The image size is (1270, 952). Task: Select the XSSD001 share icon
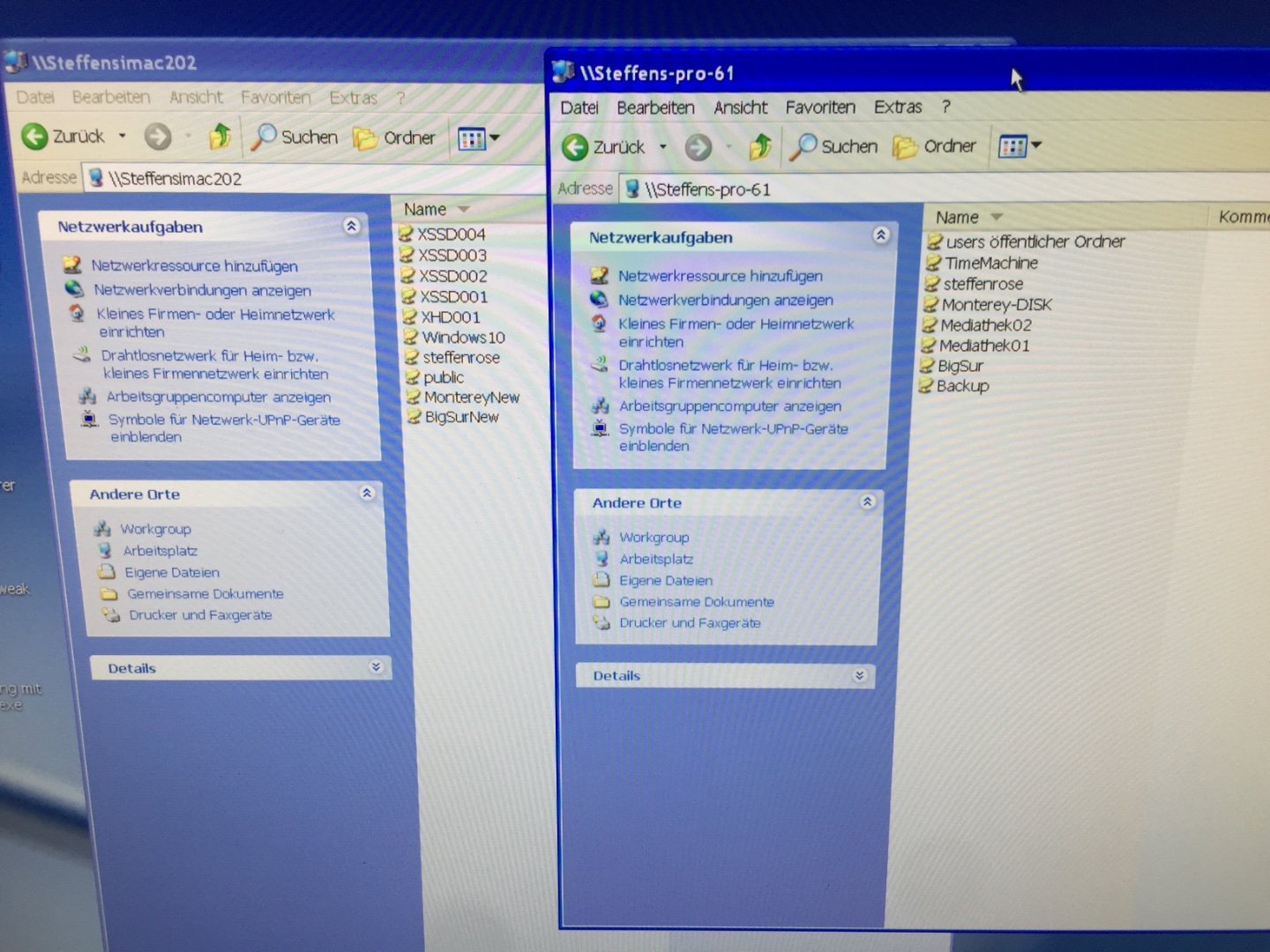(408, 296)
